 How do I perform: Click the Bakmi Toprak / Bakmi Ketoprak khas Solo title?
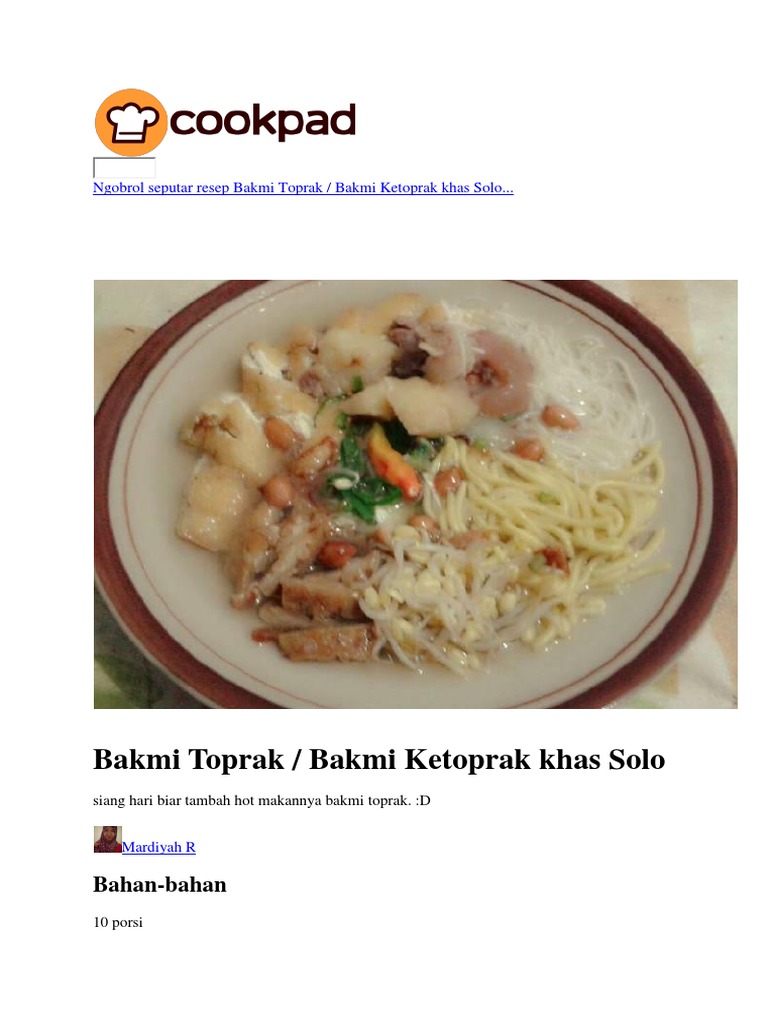tap(379, 760)
